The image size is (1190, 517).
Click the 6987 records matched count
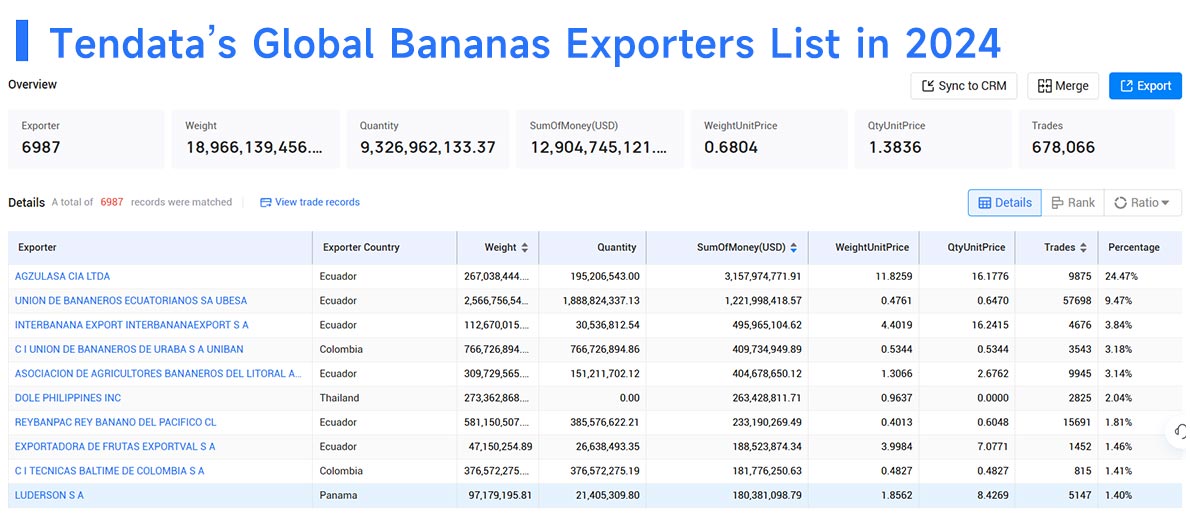112,202
